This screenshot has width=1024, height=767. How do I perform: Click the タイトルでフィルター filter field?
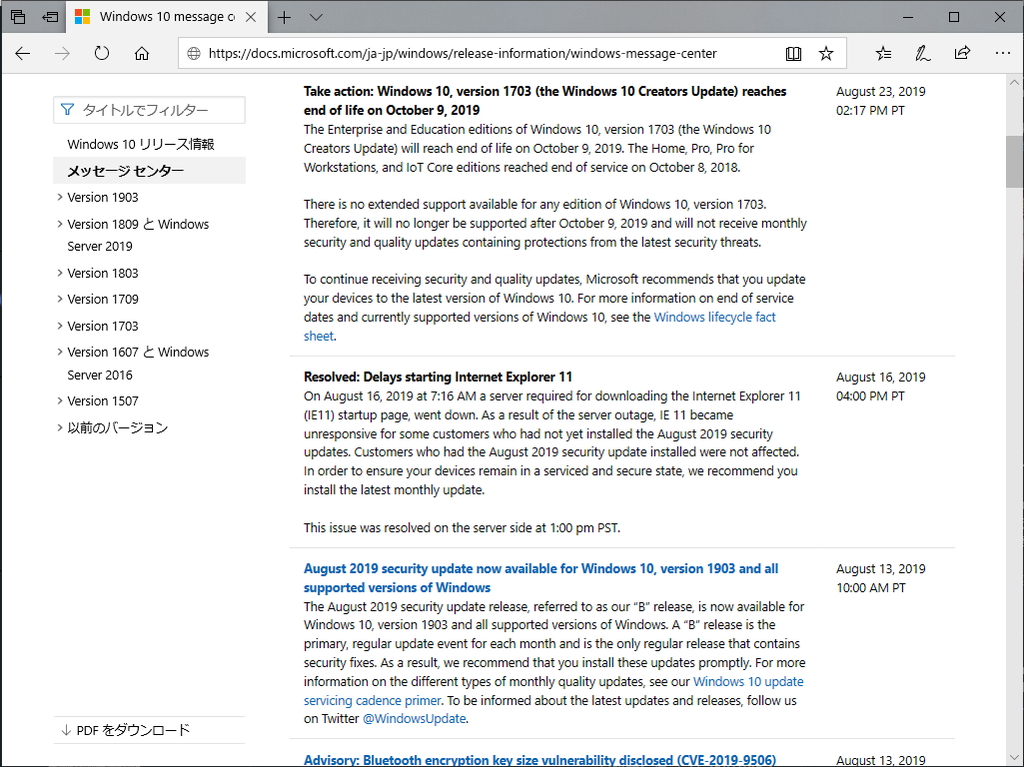tap(150, 110)
